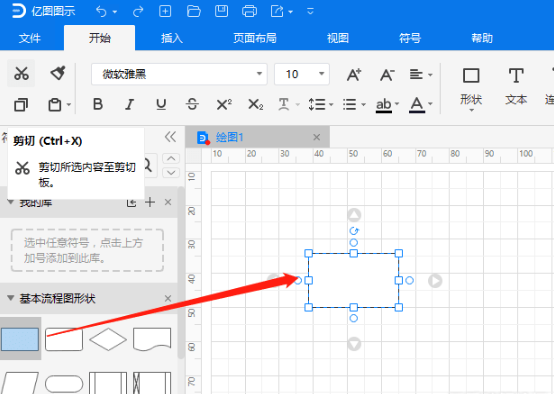The height and width of the screenshot is (394, 554).
Task: Paste with the clipboard icon
Action: pyautogui.click(x=54, y=105)
